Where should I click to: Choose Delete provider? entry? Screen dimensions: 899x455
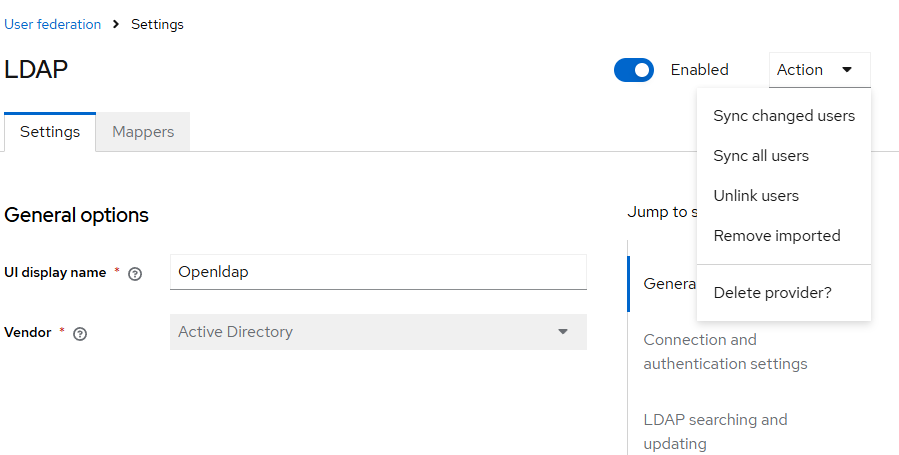click(784, 293)
